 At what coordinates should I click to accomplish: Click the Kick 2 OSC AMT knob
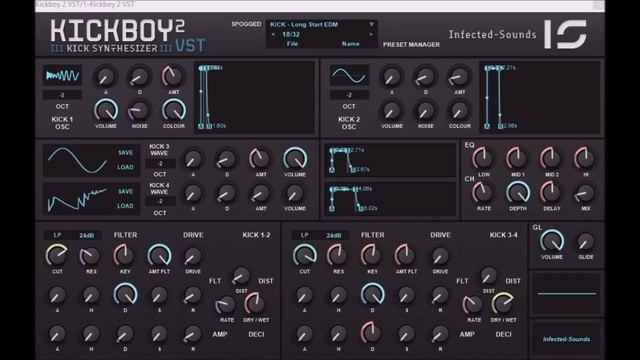click(x=459, y=76)
